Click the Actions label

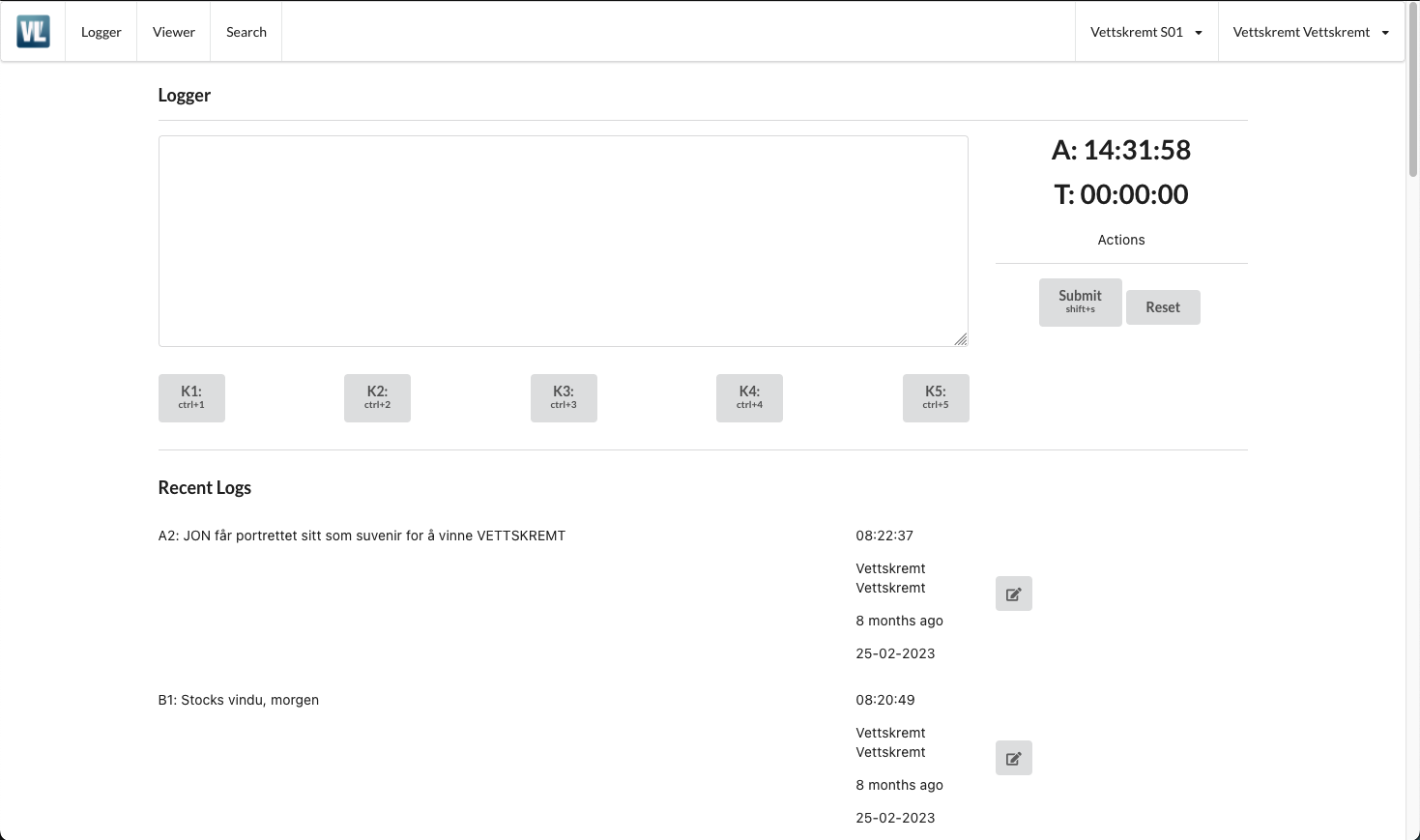(x=1121, y=240)
